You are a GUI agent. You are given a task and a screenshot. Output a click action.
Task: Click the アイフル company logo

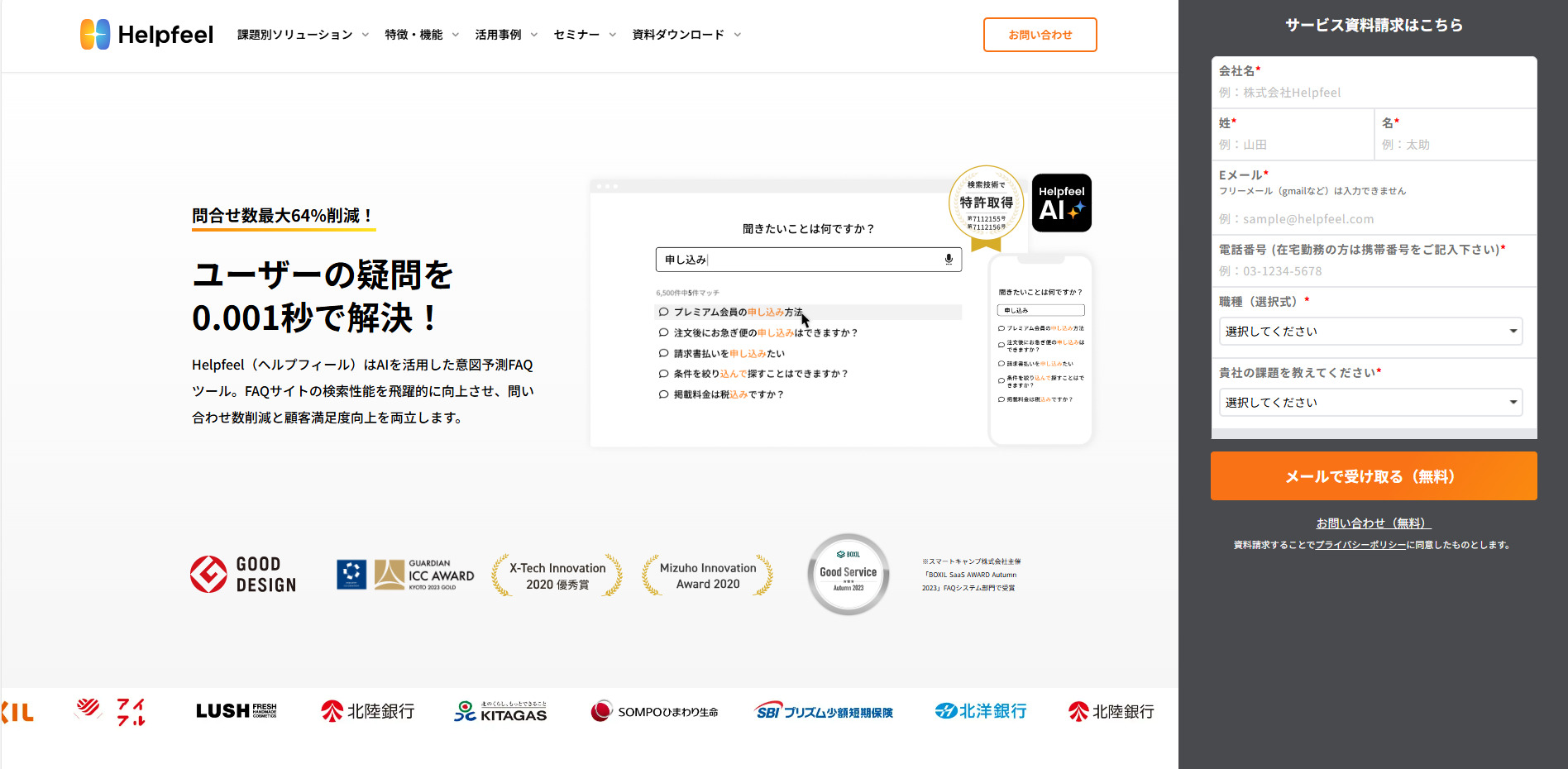pyautogui.click(x=110, y=711)
